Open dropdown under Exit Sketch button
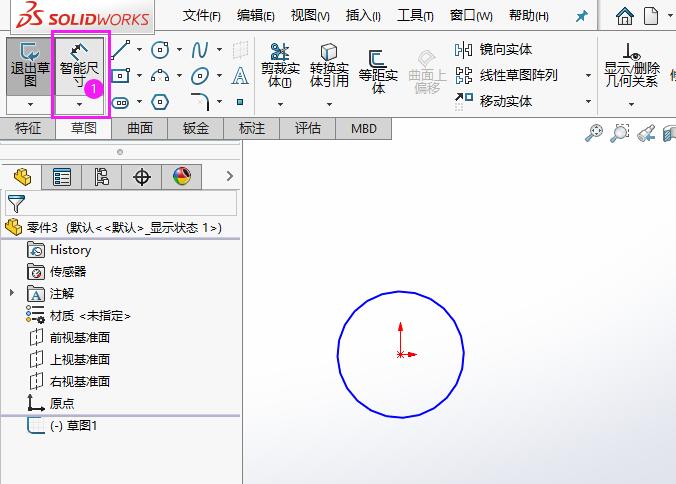Viewport: 676px width, 484px height. 30,104
